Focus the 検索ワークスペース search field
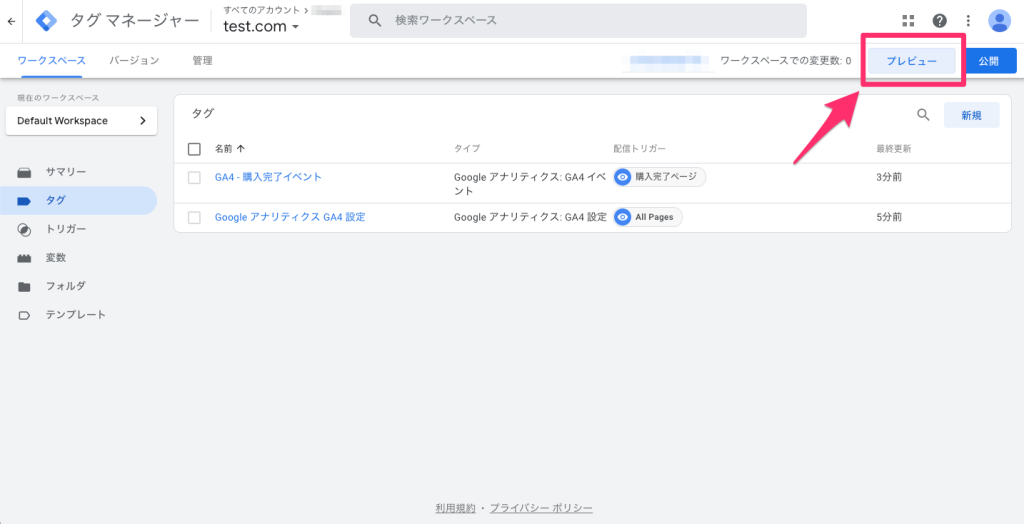The width and height of the screenshot is (1024, 524). [x=578, y=21]
